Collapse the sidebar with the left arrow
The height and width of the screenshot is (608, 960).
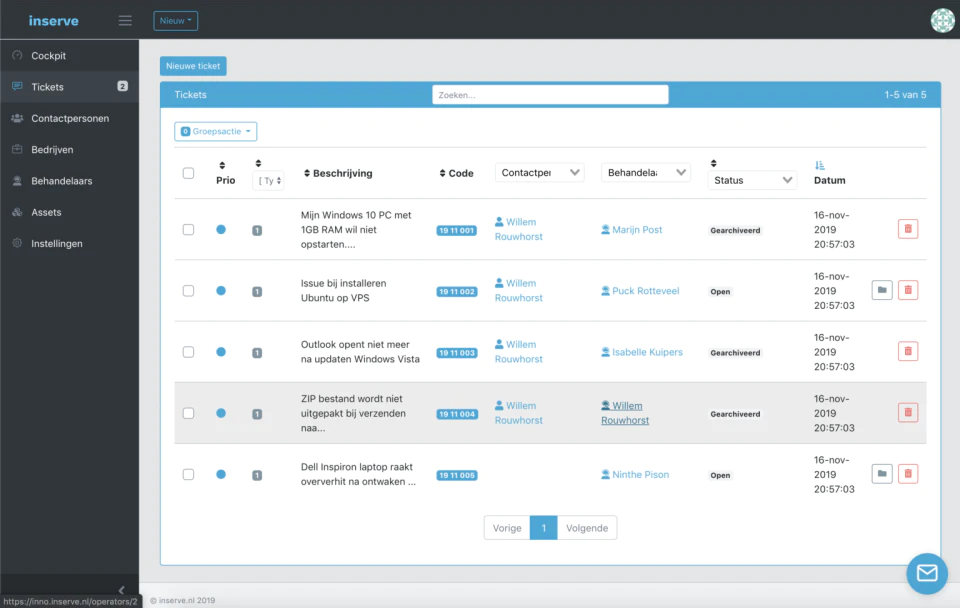coord(121,590)
